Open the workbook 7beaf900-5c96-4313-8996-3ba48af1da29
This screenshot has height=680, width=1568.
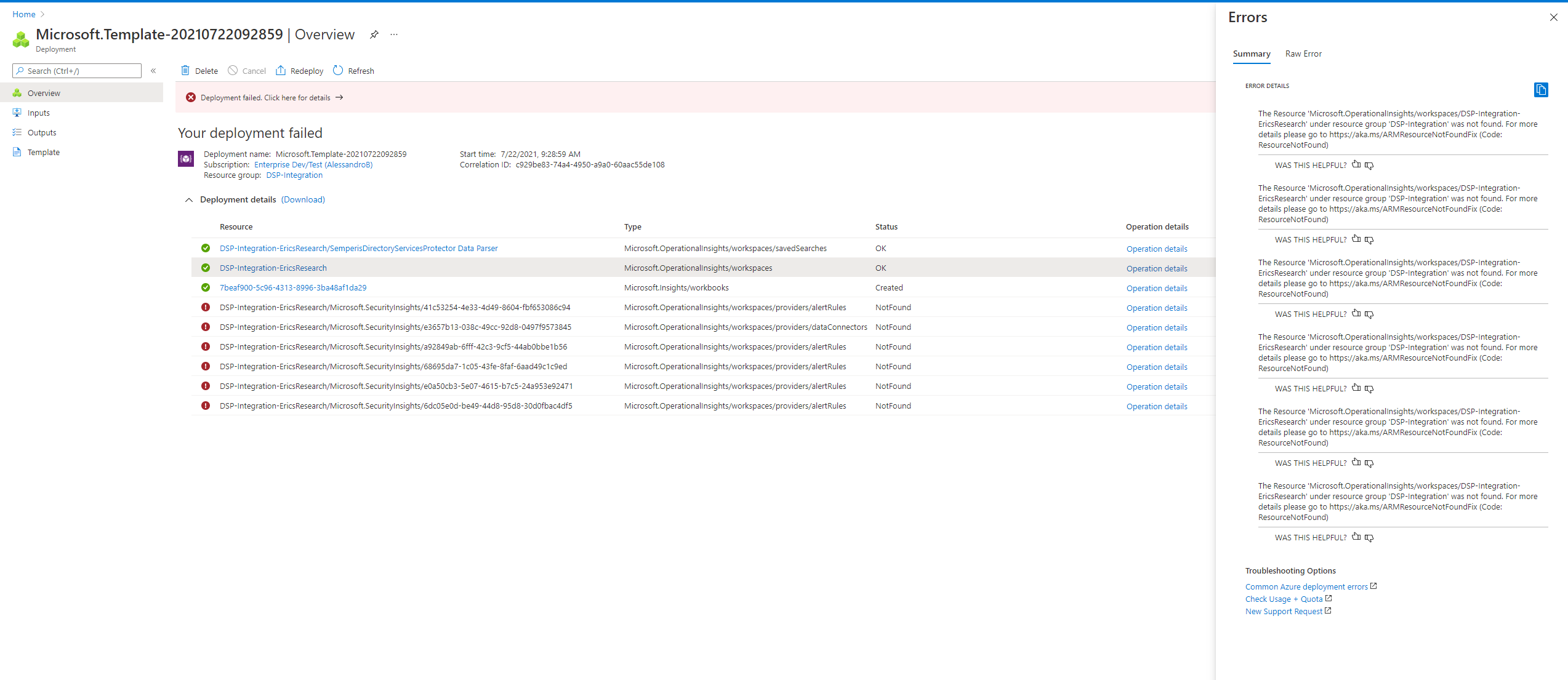click(293, 287)
